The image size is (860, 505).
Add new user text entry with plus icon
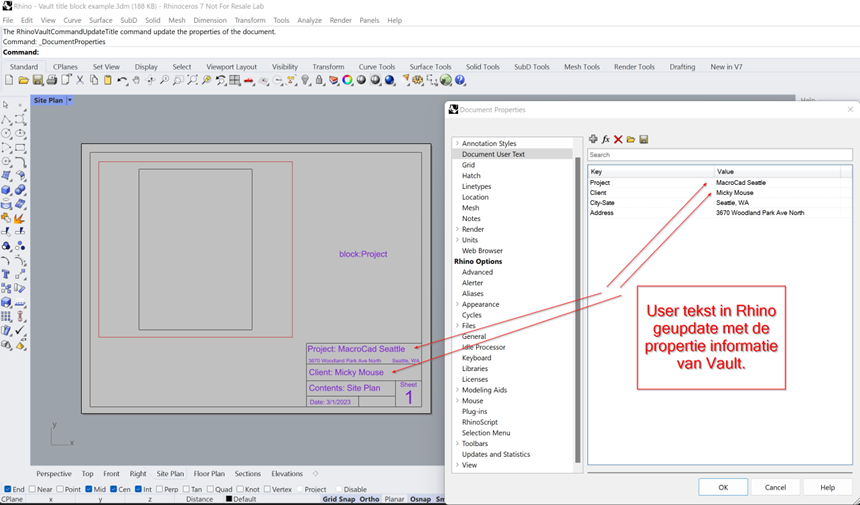coord(593,139)
